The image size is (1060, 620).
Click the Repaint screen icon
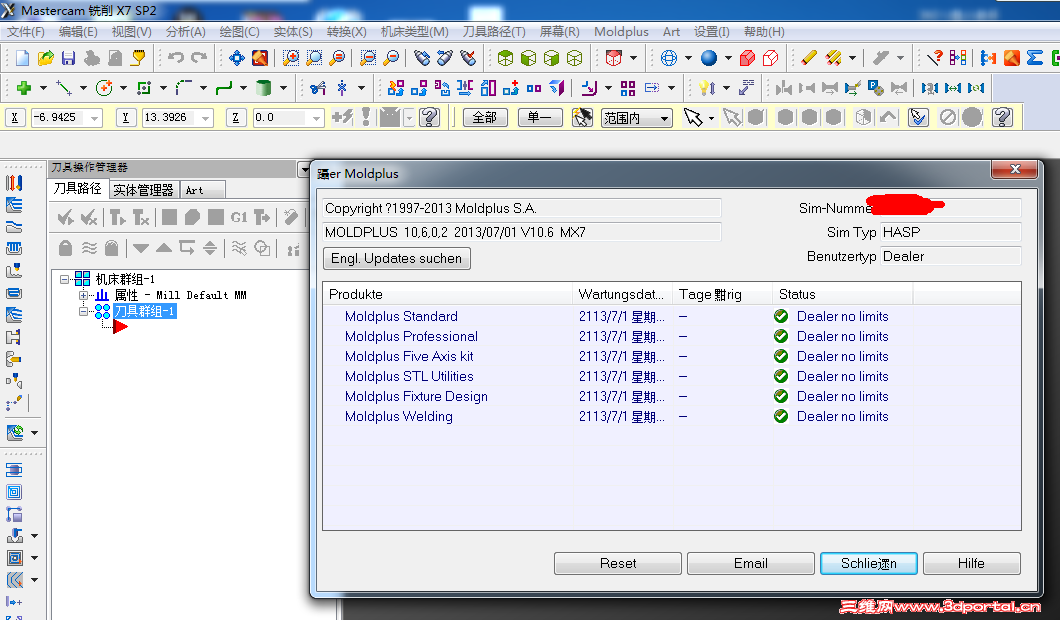pyautogui.click(x=260, y=58)
